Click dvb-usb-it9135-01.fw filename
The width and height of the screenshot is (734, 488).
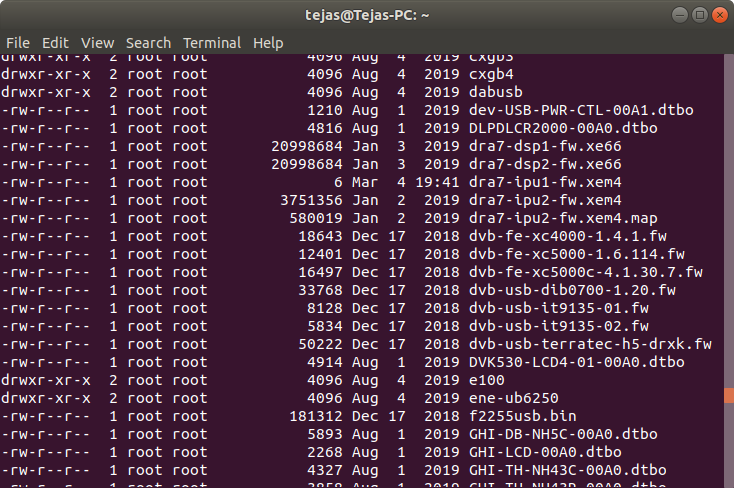tap(559, 308)
